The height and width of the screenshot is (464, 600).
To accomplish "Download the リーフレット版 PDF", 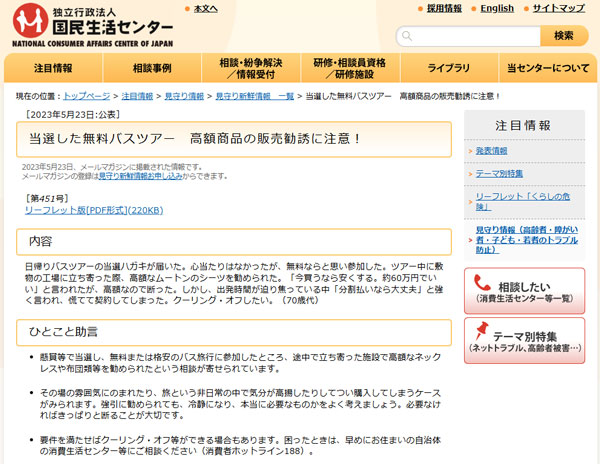I will (x=94, y=210).
